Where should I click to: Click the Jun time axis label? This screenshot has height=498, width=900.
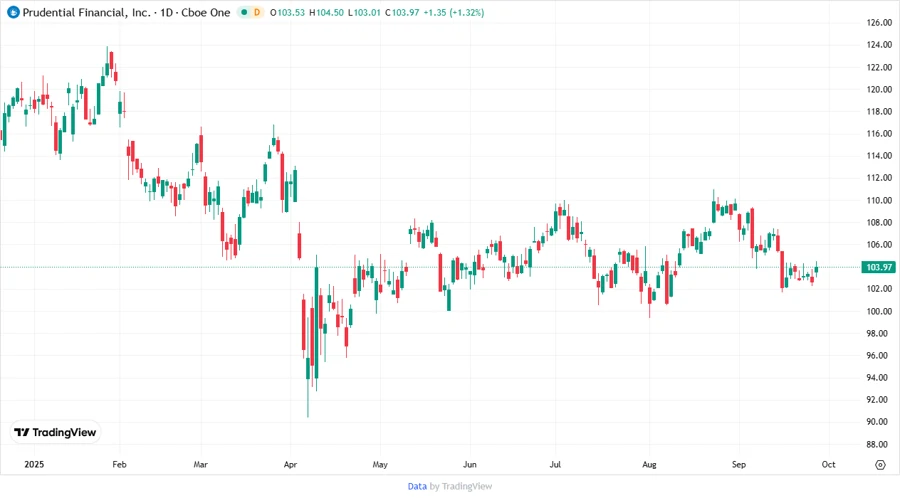(x=470, y=464)
